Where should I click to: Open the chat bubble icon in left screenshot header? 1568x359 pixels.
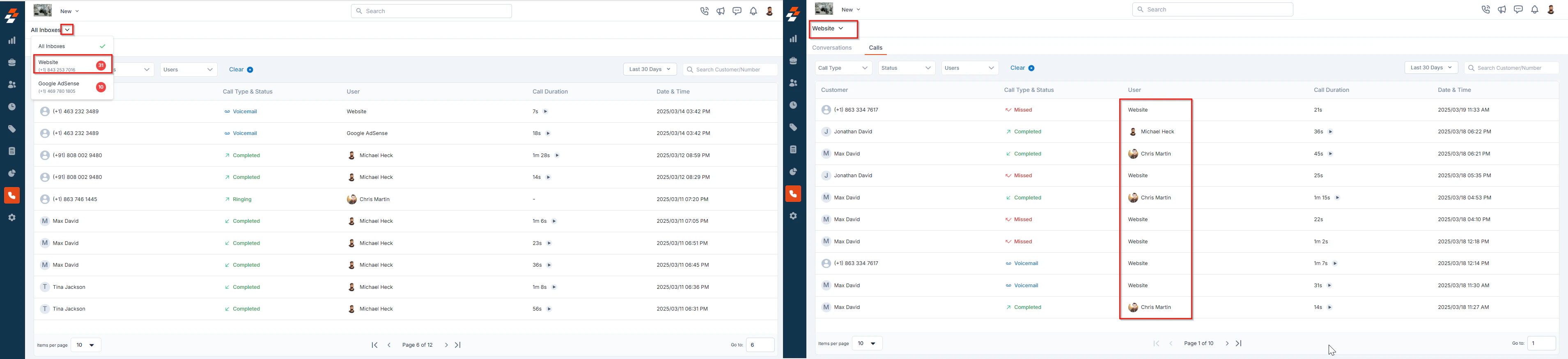tap(737, 11)
